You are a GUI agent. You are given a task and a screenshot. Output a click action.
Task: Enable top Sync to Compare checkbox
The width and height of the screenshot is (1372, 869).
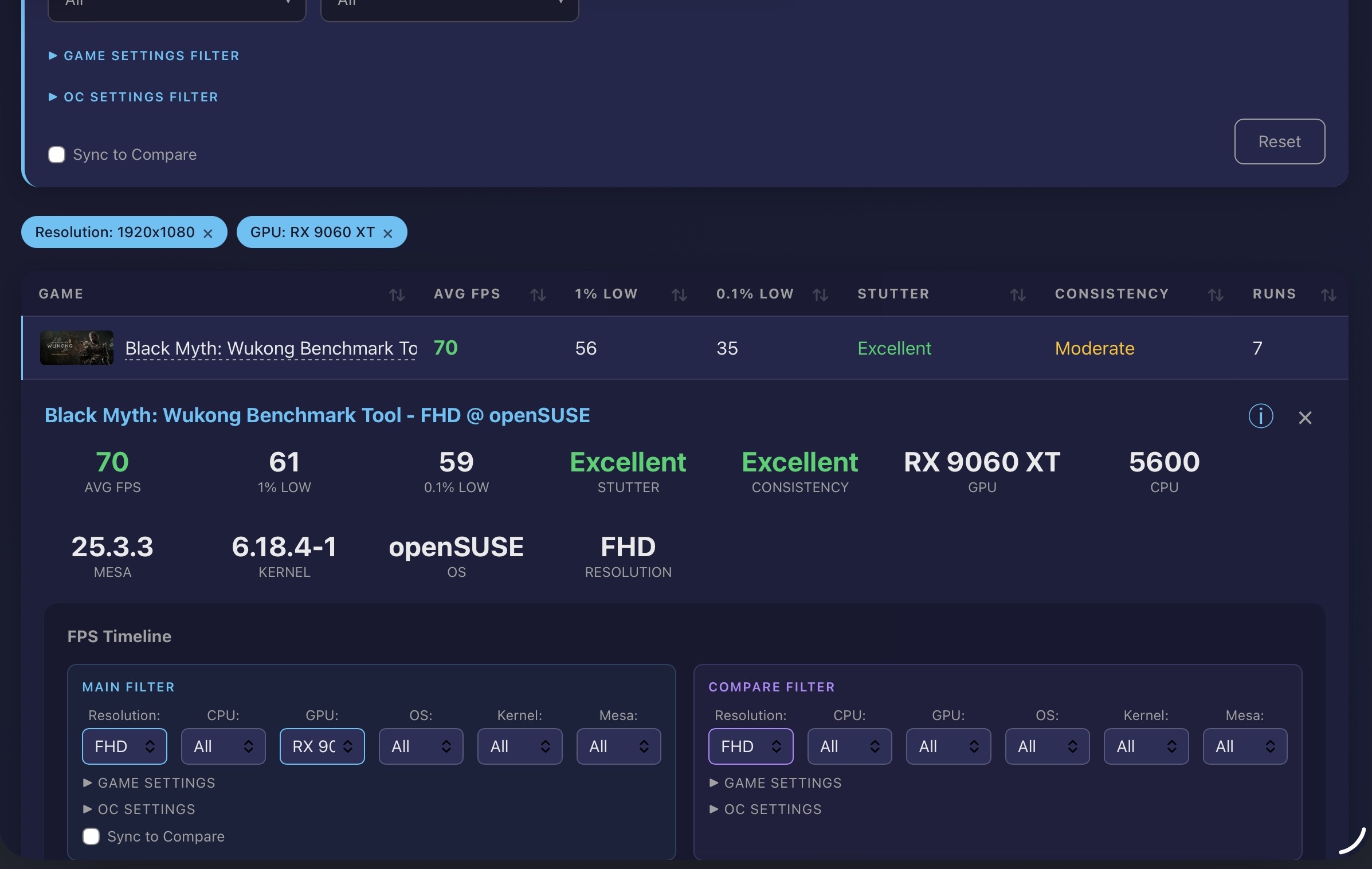tap(57, 155)
